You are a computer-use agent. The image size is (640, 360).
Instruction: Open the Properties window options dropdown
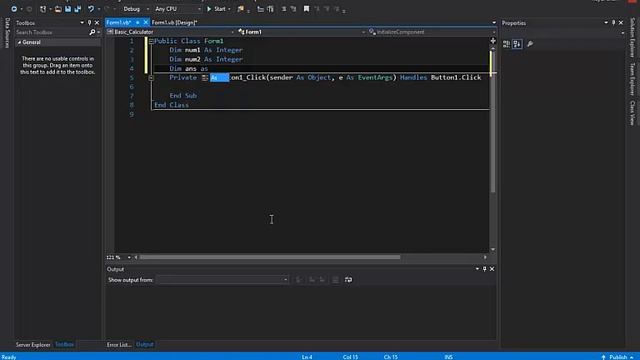click(x=606, y=23)
